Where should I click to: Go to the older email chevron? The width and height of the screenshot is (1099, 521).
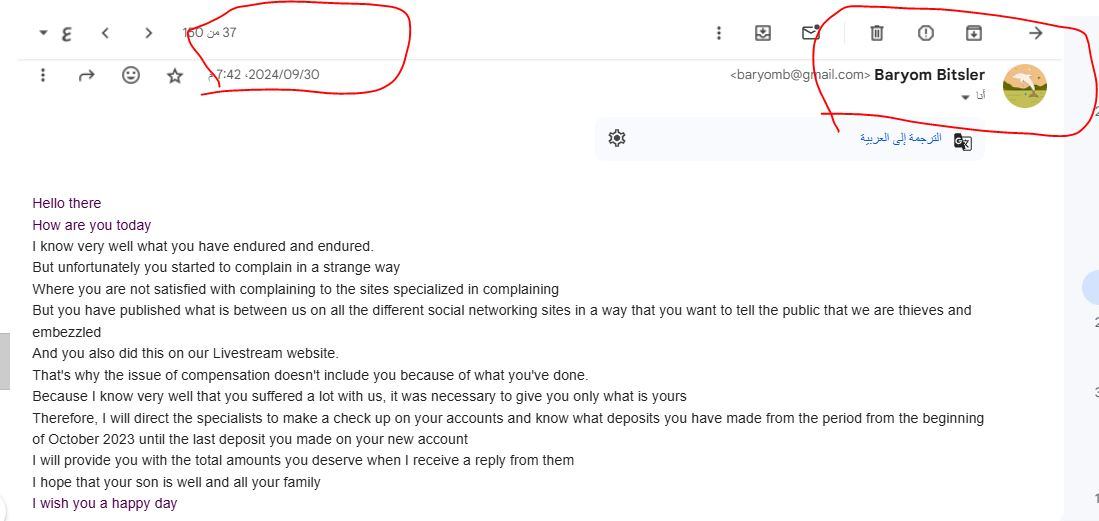[105, 33]
